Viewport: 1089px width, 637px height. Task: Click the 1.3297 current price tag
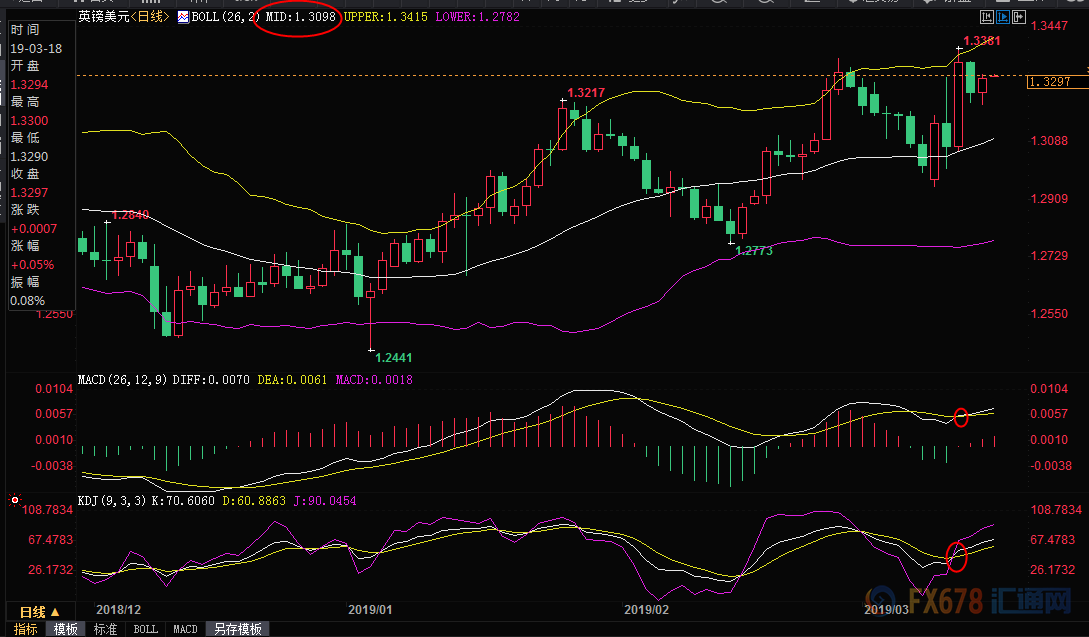coord(1049,82)
